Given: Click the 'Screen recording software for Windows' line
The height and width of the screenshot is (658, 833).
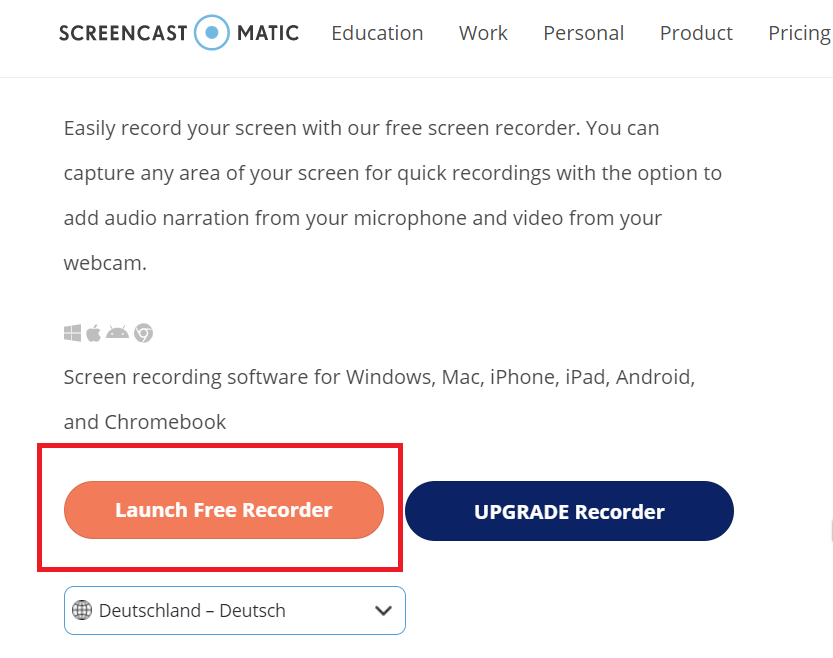Looking at the screenshot, I should [x=379, y=377].
